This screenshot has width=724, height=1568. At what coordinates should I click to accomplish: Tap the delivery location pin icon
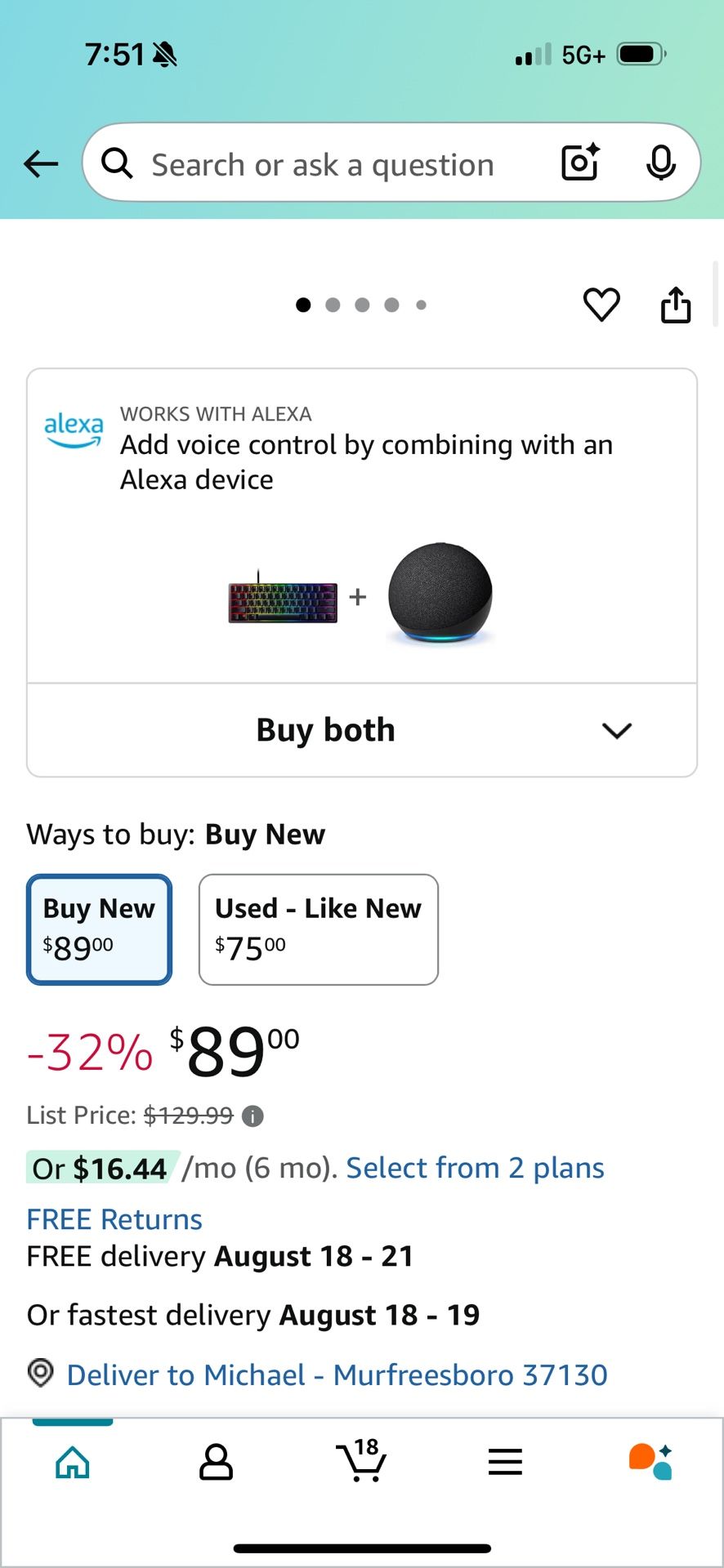(x=41, y=1373)
